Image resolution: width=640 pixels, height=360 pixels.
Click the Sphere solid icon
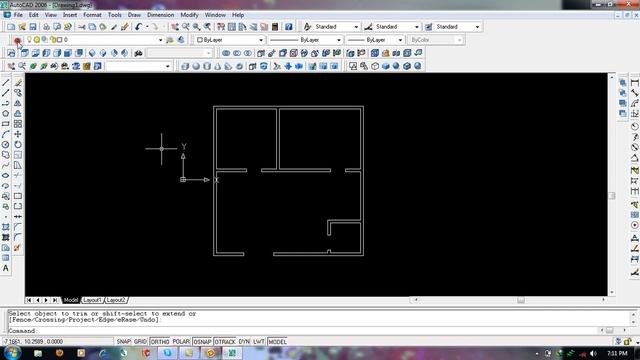pyautogui.click(x=196, y=66)
